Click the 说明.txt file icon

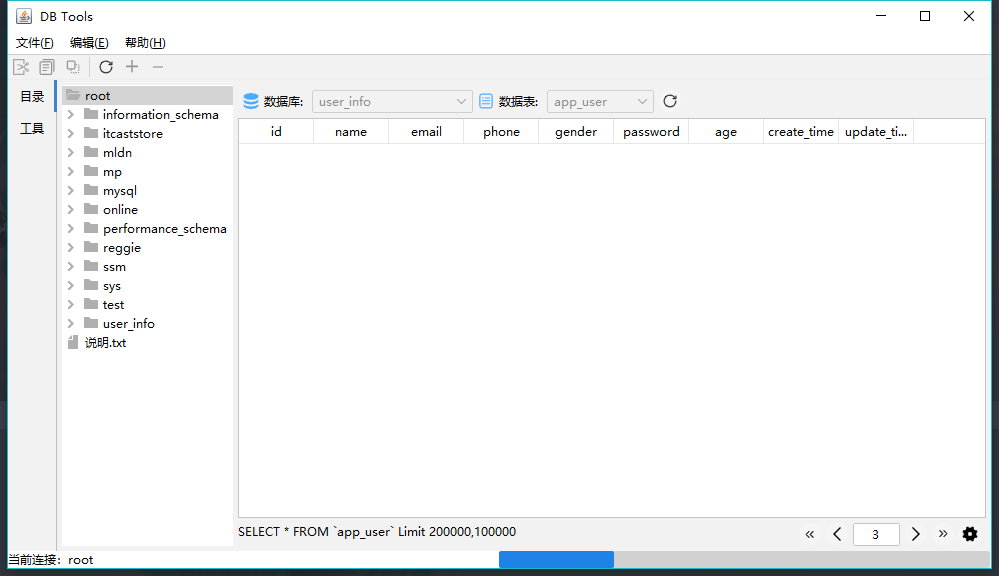pos(73,343)
